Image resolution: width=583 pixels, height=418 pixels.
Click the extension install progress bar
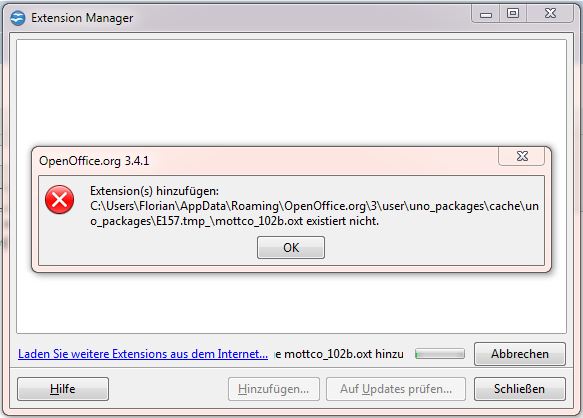click(x=440, y=354)
